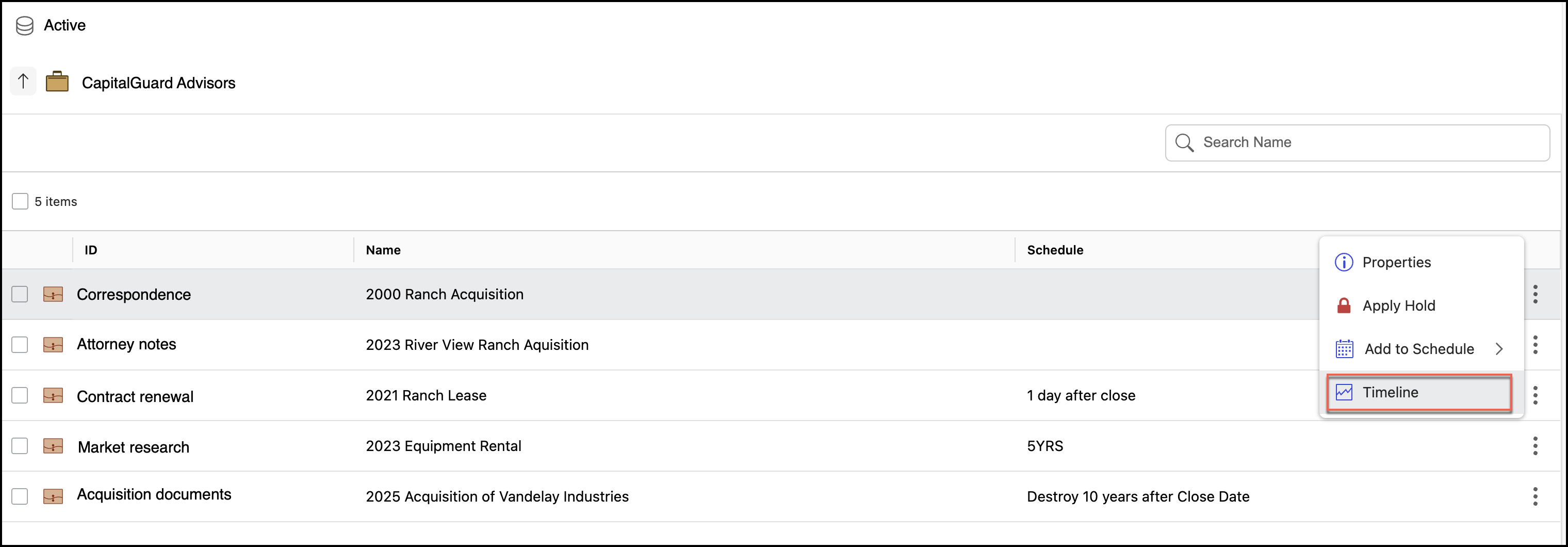Open the Attorney notes row three-dot menu

click(1534, 345)
